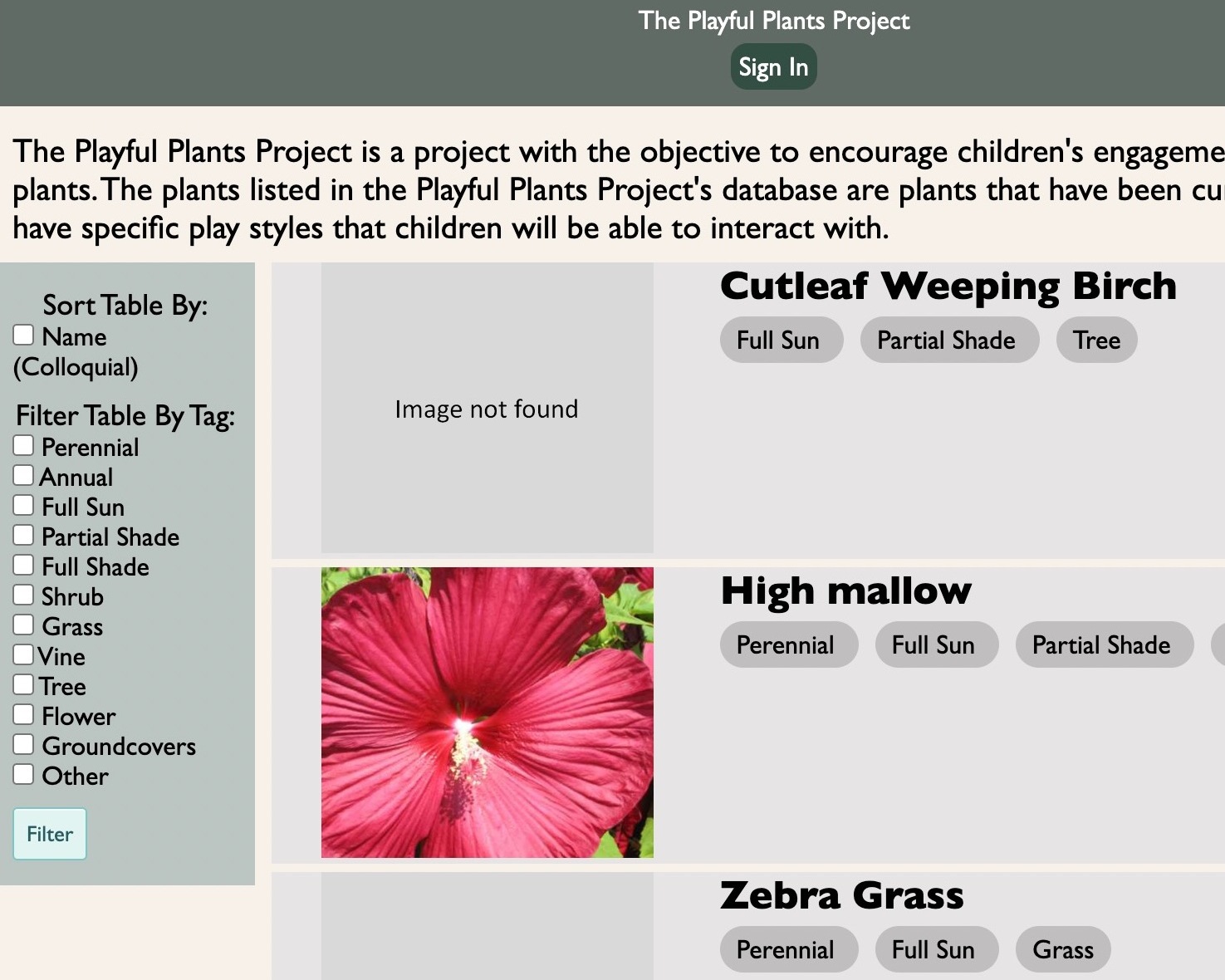1225x980 pixels.
Task: Select the High mallow heading
Action: (x=845, y=590)
